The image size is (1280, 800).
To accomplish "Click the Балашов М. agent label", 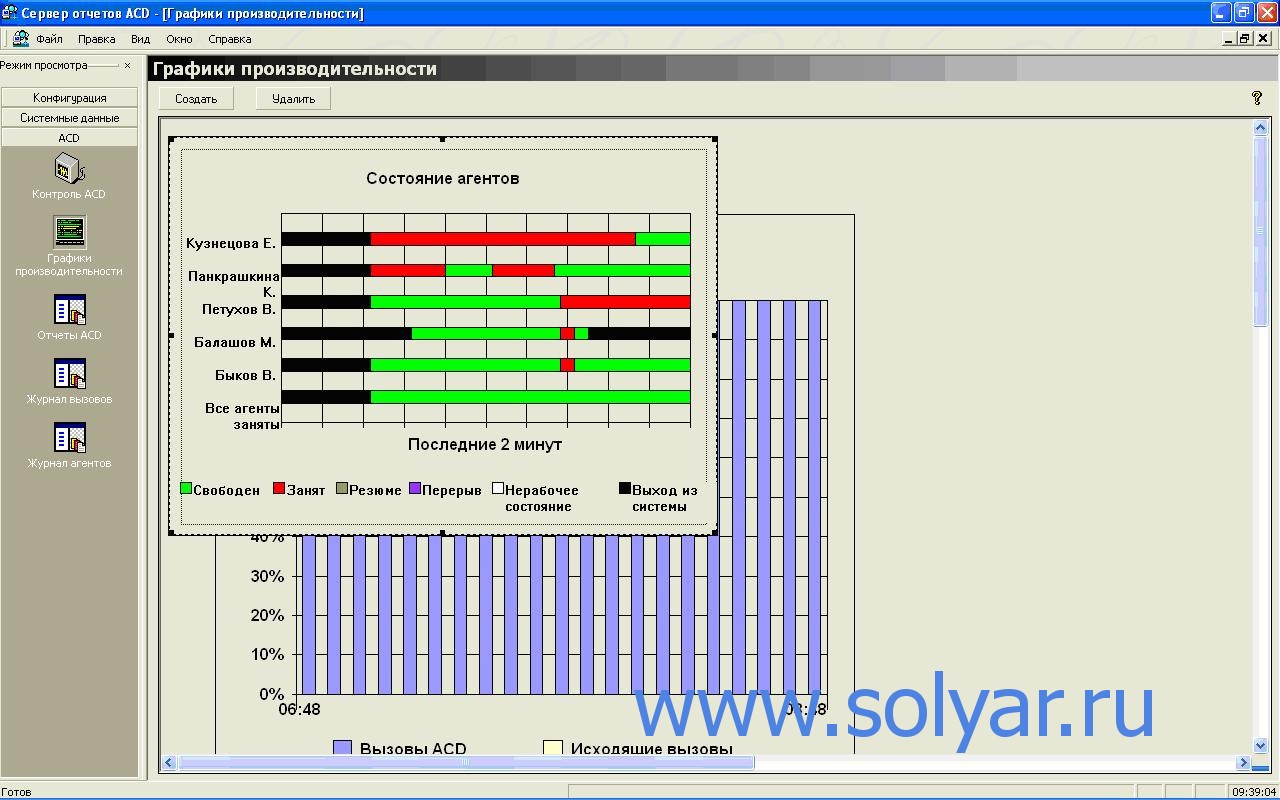I will point(234,342).
